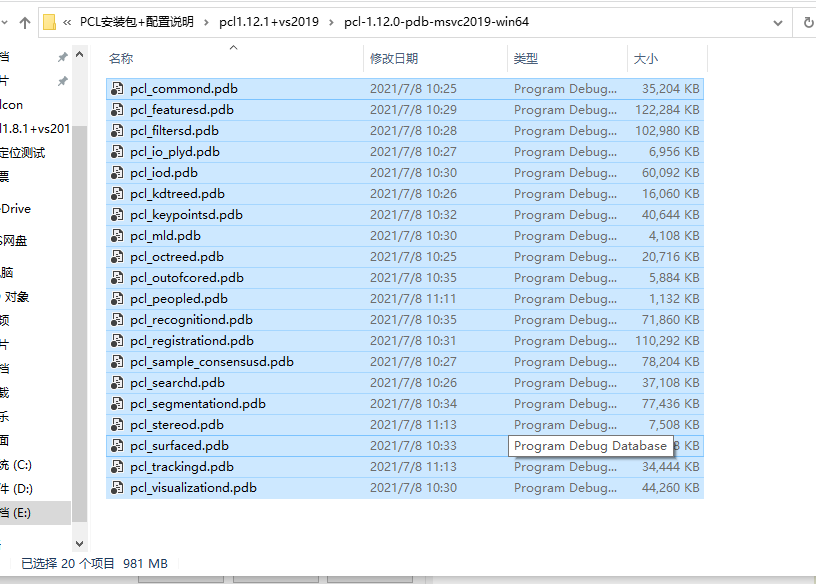Click file icon of pcl_outofcored.pdb
This screenshot has height=584, width=816.
point(117,277)
